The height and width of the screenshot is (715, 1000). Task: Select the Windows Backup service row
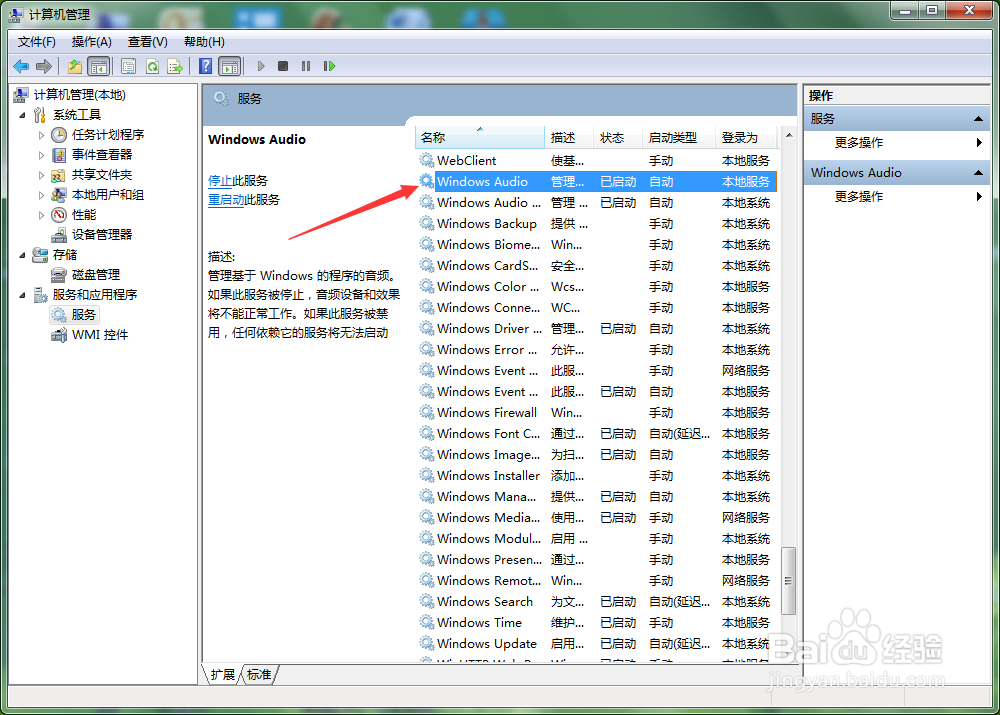(x=596, y=224)
